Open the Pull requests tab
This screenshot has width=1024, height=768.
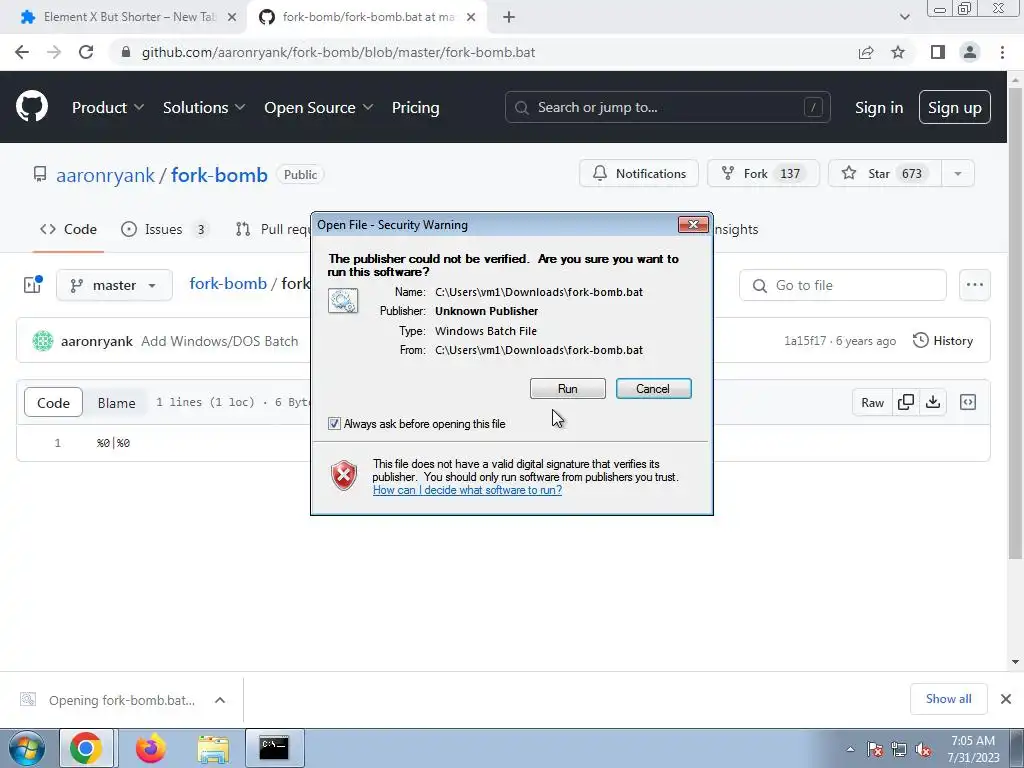coord(273,229)
